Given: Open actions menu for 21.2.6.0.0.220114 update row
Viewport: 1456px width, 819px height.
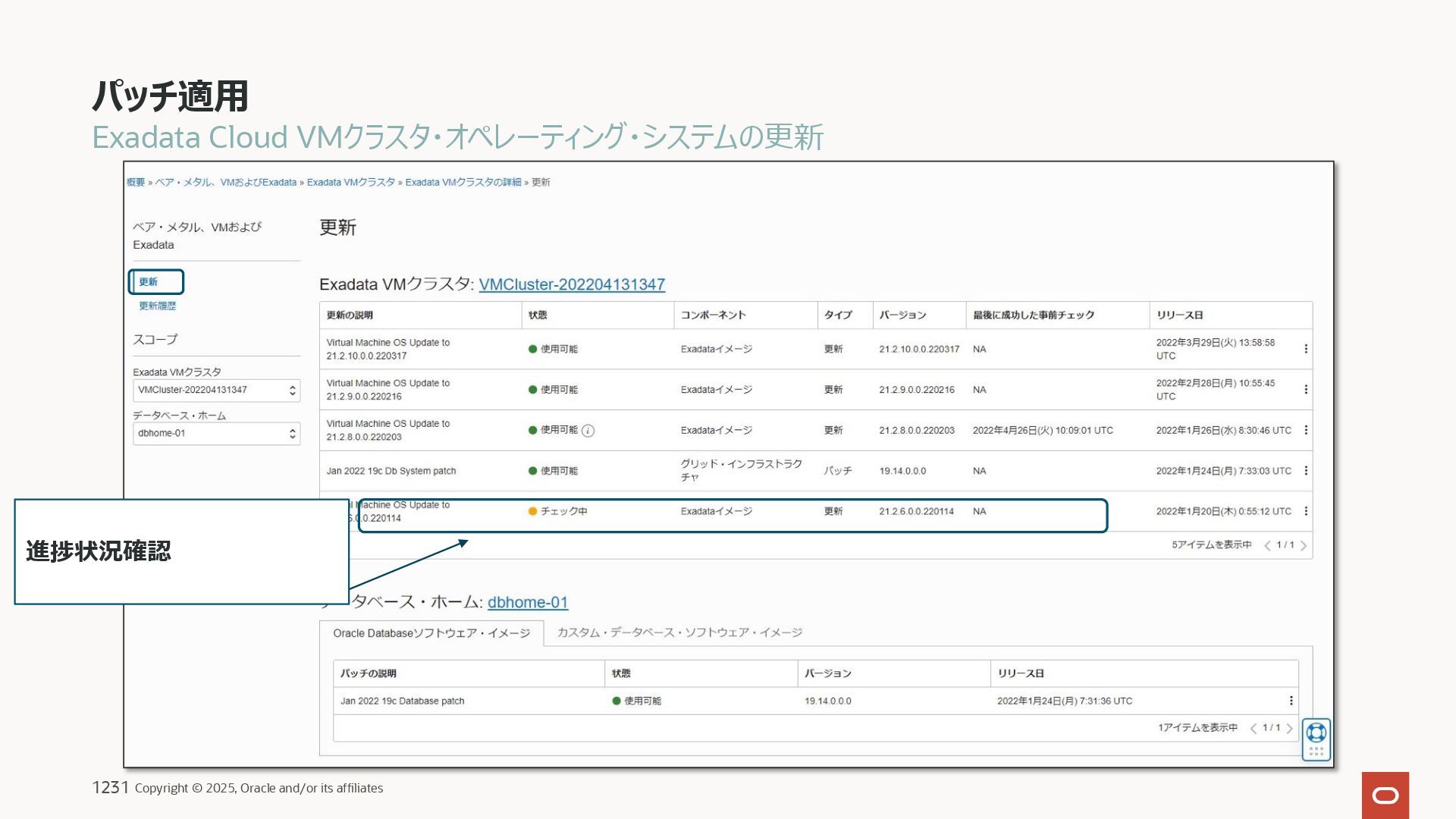Looking at the screenshot, I should tap(1306, 511).
